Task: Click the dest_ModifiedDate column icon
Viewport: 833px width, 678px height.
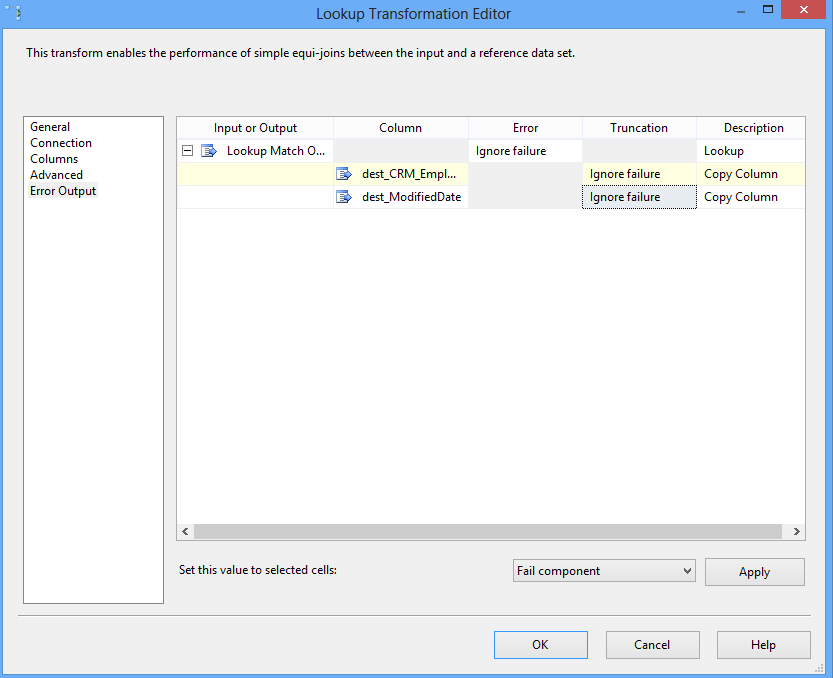Action: pos(344,197)
